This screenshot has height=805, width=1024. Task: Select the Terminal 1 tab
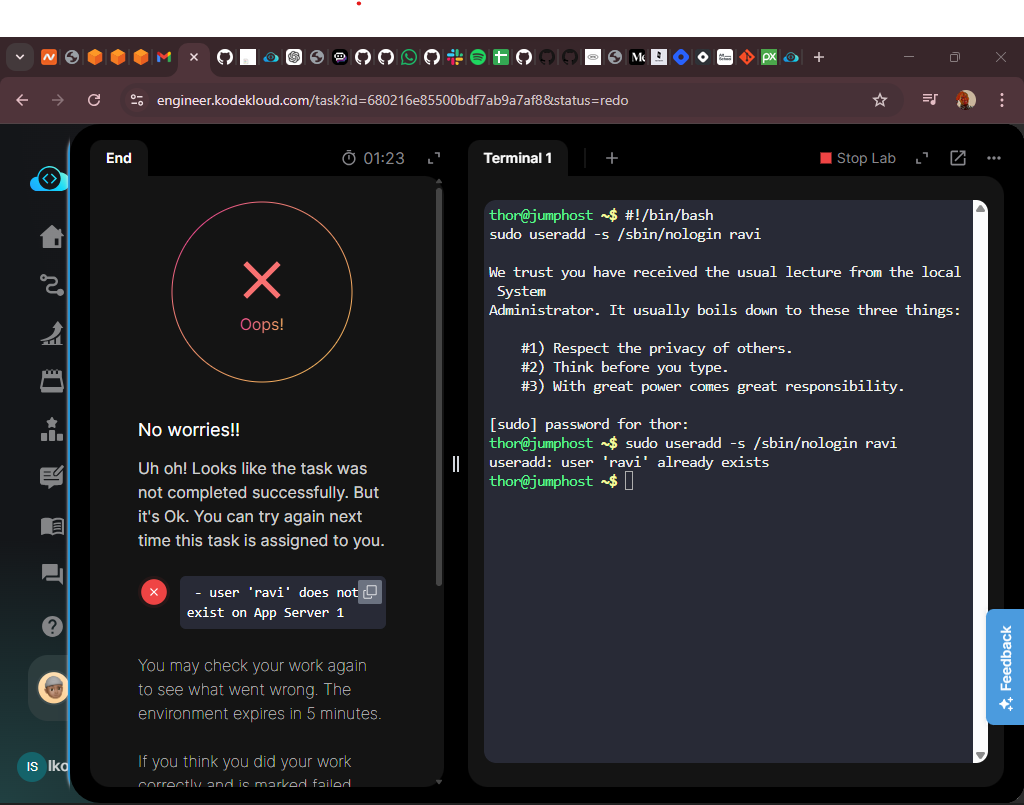(517, 158)
